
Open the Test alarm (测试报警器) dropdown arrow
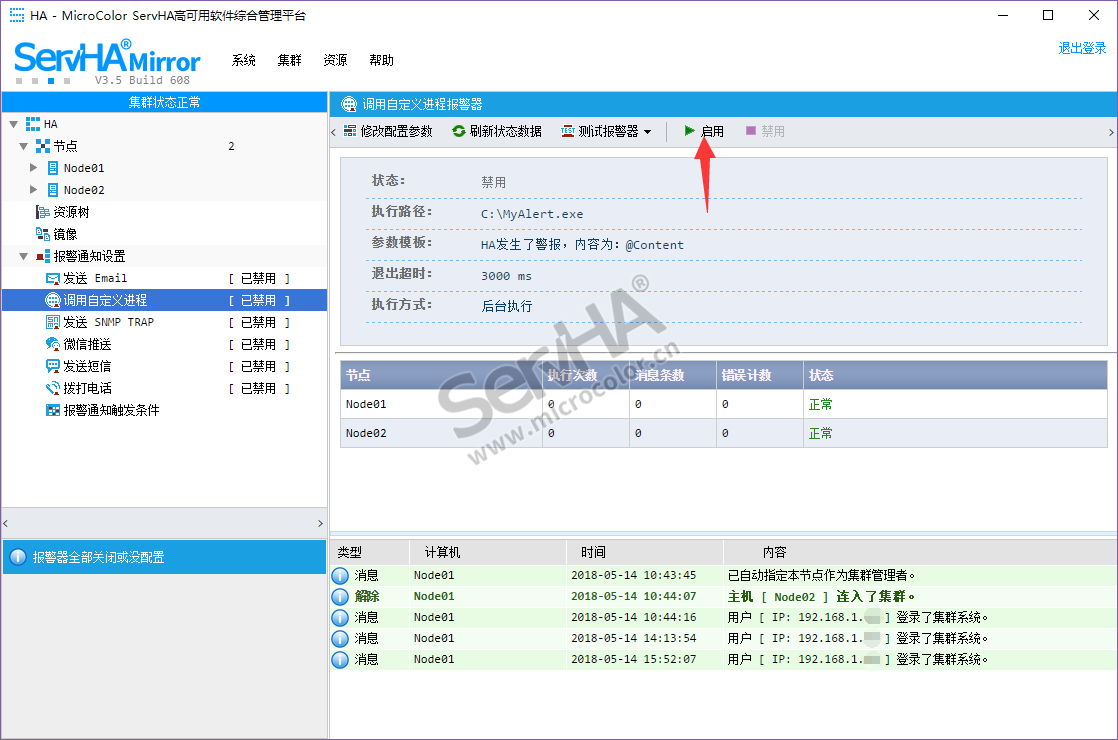tap(648, 132)
